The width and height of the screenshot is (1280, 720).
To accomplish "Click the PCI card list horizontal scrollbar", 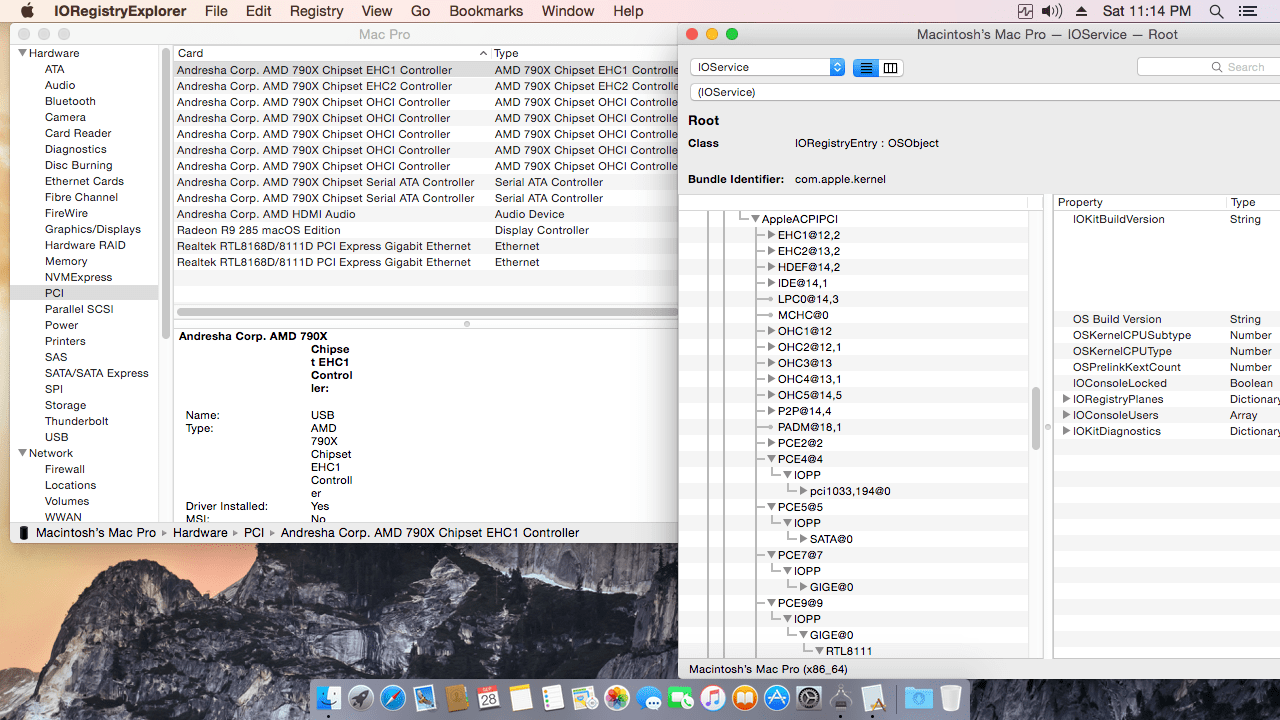I will click(427, 312).
